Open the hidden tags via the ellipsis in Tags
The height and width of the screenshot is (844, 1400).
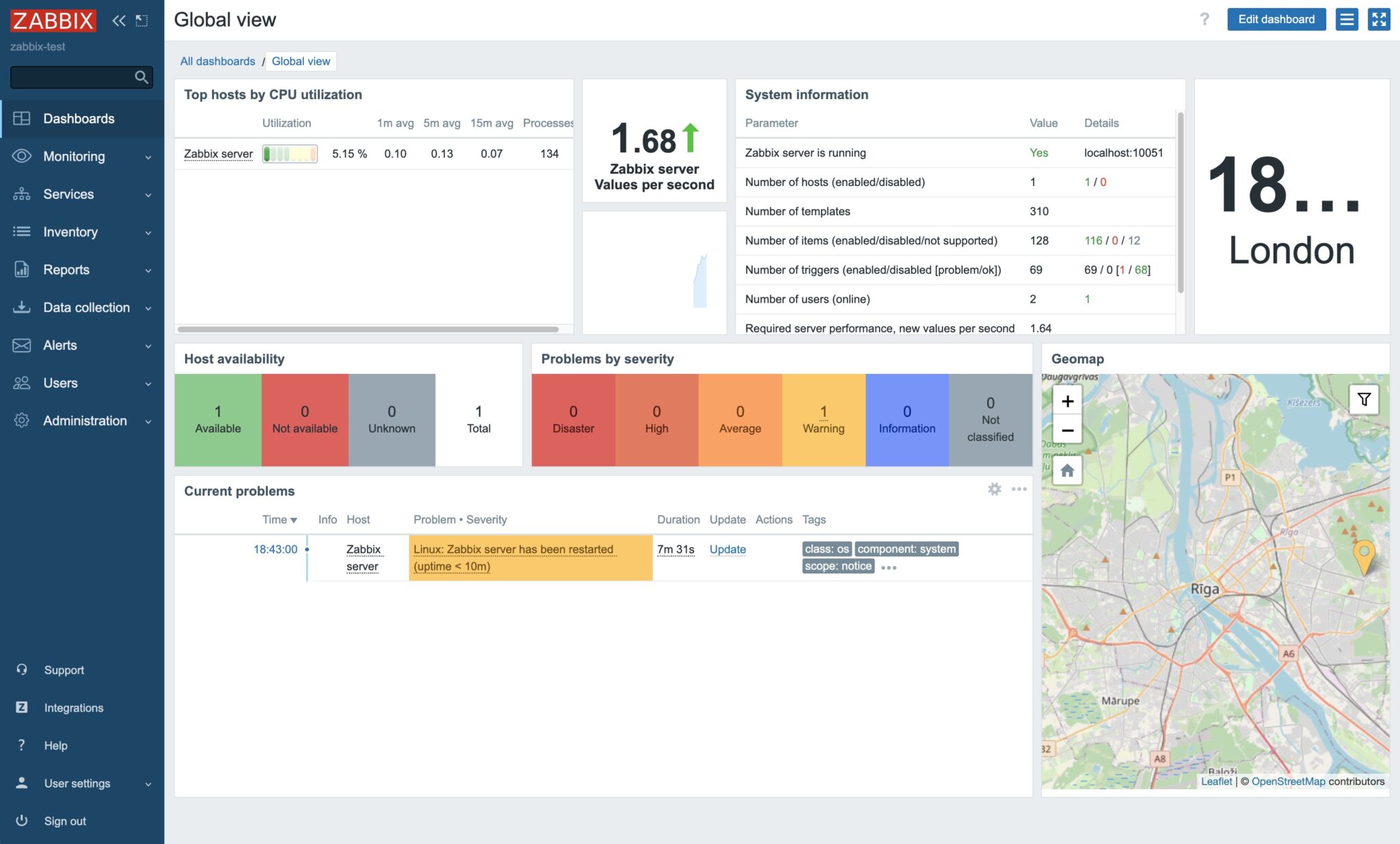(889, 568)
